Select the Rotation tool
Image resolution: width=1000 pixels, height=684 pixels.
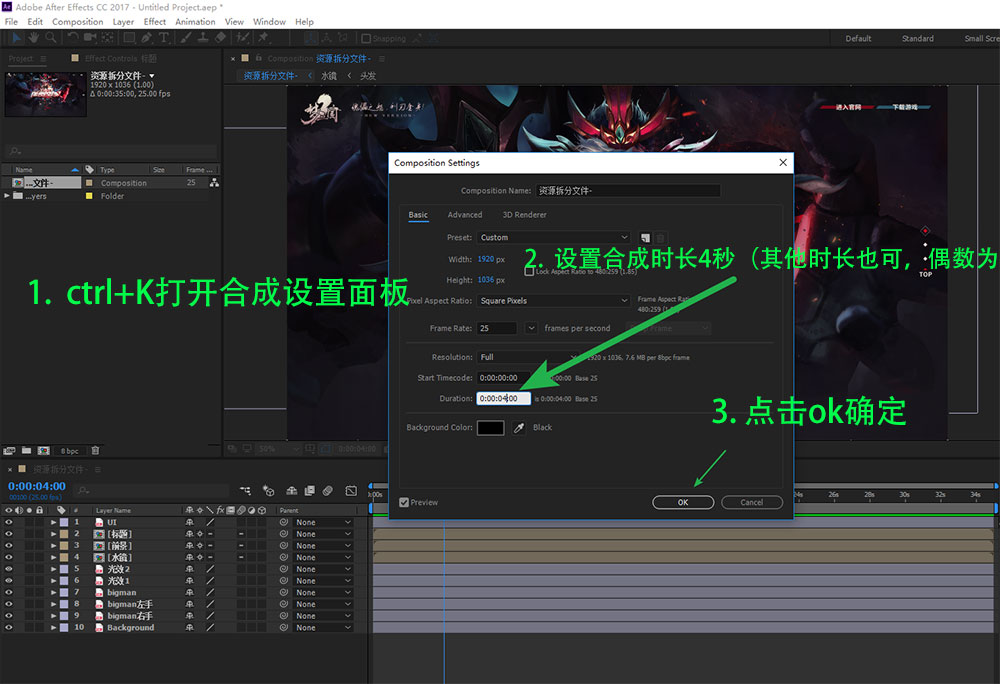pos(73,38)
